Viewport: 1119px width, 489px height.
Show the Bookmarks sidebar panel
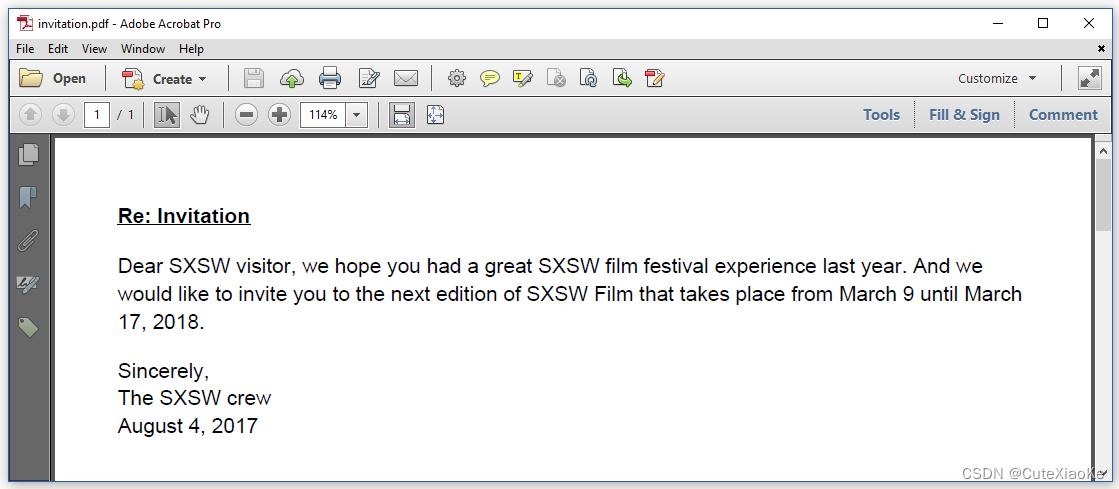(x=28, y=198)
